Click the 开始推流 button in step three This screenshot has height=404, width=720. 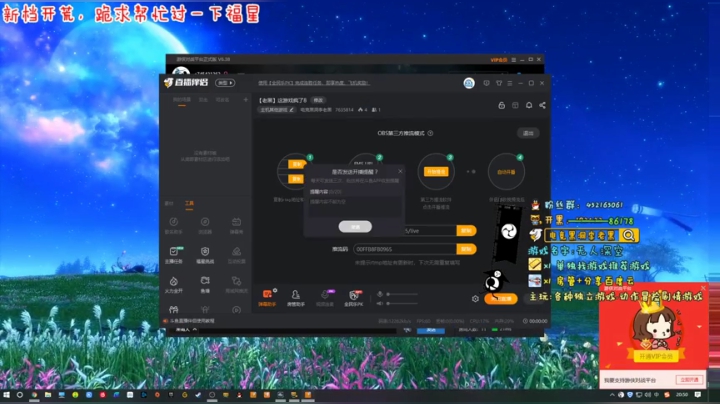(436, 172)
